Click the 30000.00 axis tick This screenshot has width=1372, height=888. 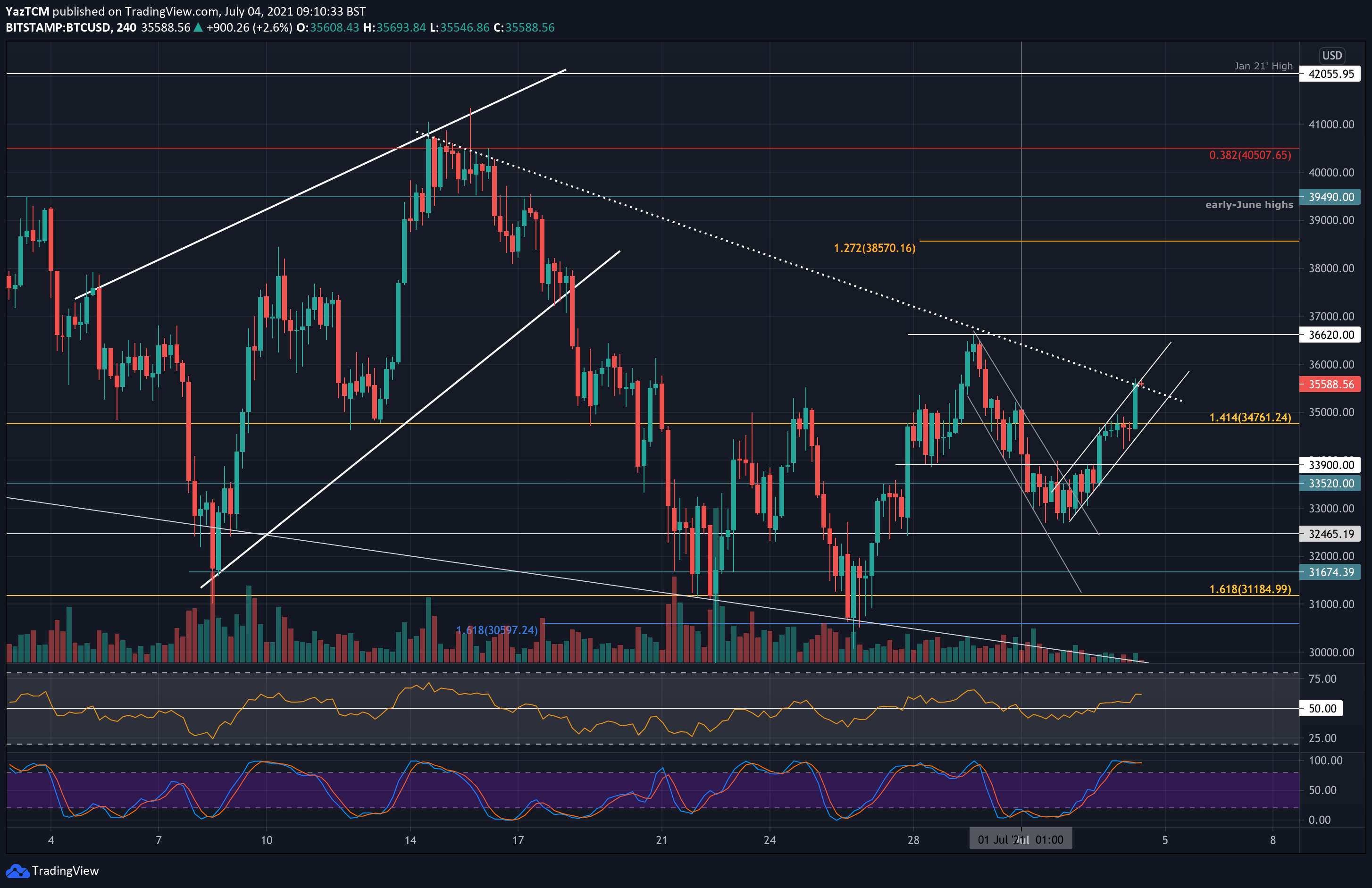(x=1331, y=652)
